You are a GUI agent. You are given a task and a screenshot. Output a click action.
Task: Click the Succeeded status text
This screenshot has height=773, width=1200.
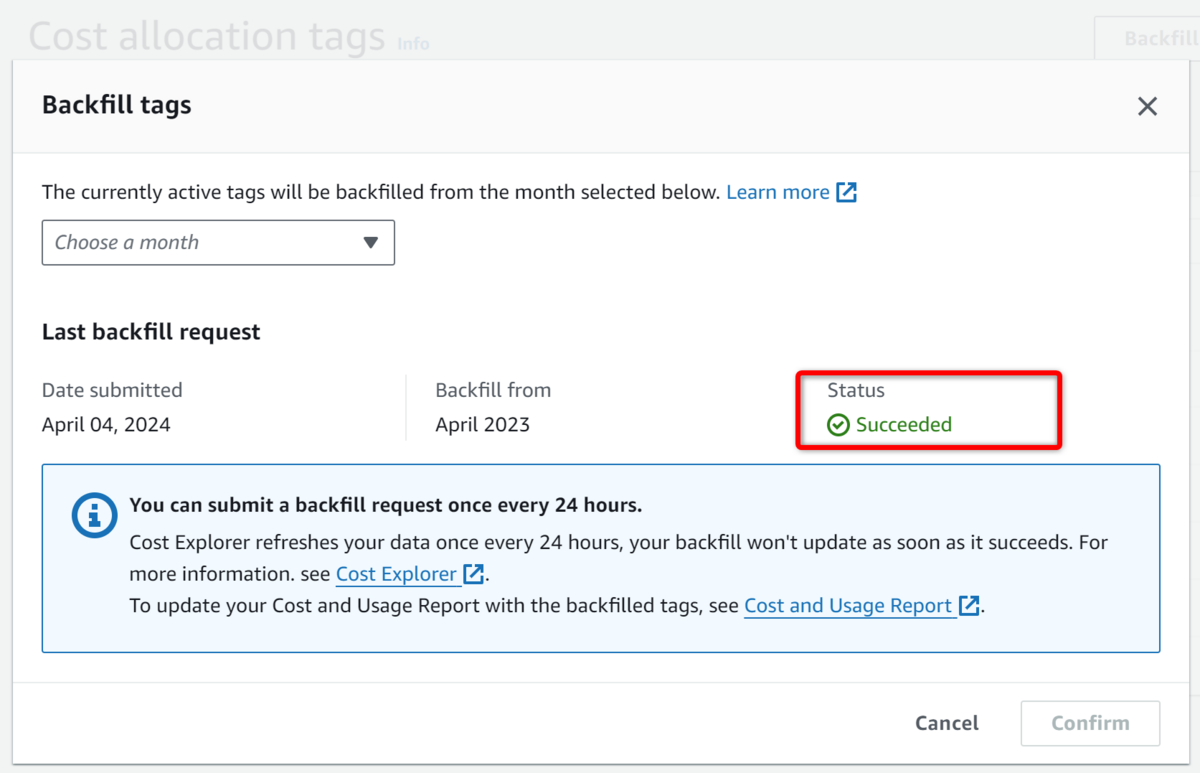(904, 425)
